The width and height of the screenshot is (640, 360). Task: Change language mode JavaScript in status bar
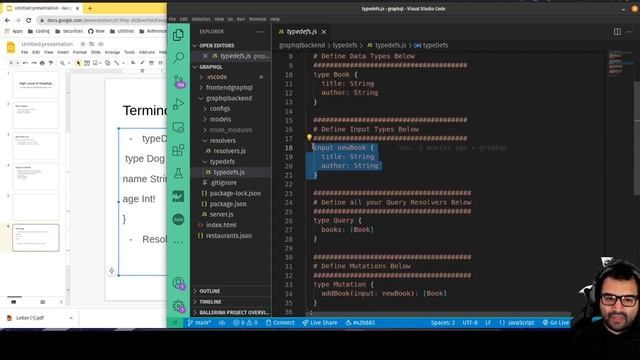517,322
